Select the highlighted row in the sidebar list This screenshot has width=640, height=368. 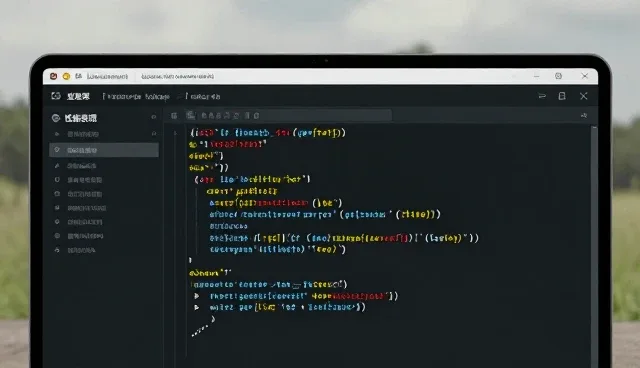click(104, 150)
